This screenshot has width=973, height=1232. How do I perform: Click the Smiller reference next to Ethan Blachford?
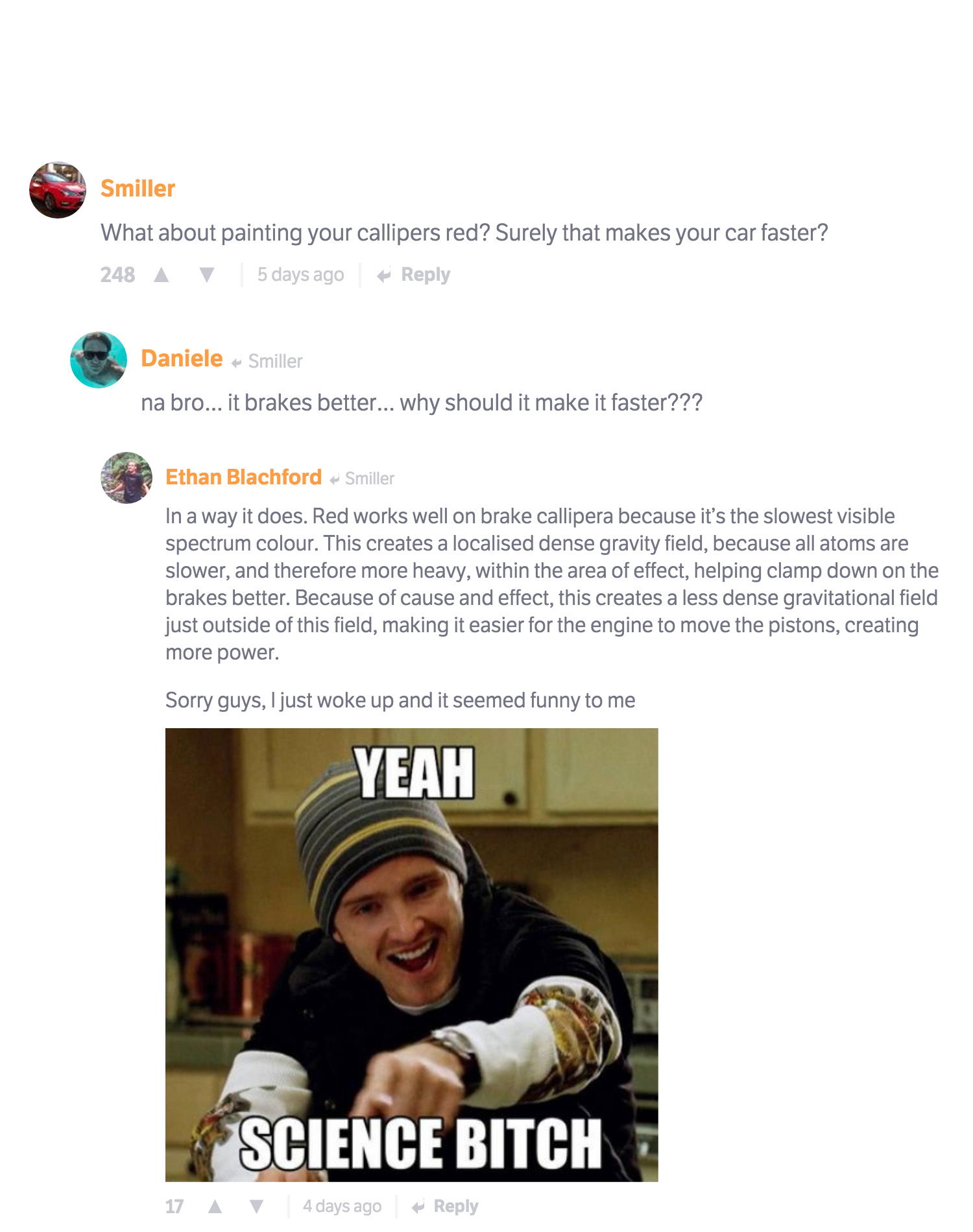click(x=369, y=479)
